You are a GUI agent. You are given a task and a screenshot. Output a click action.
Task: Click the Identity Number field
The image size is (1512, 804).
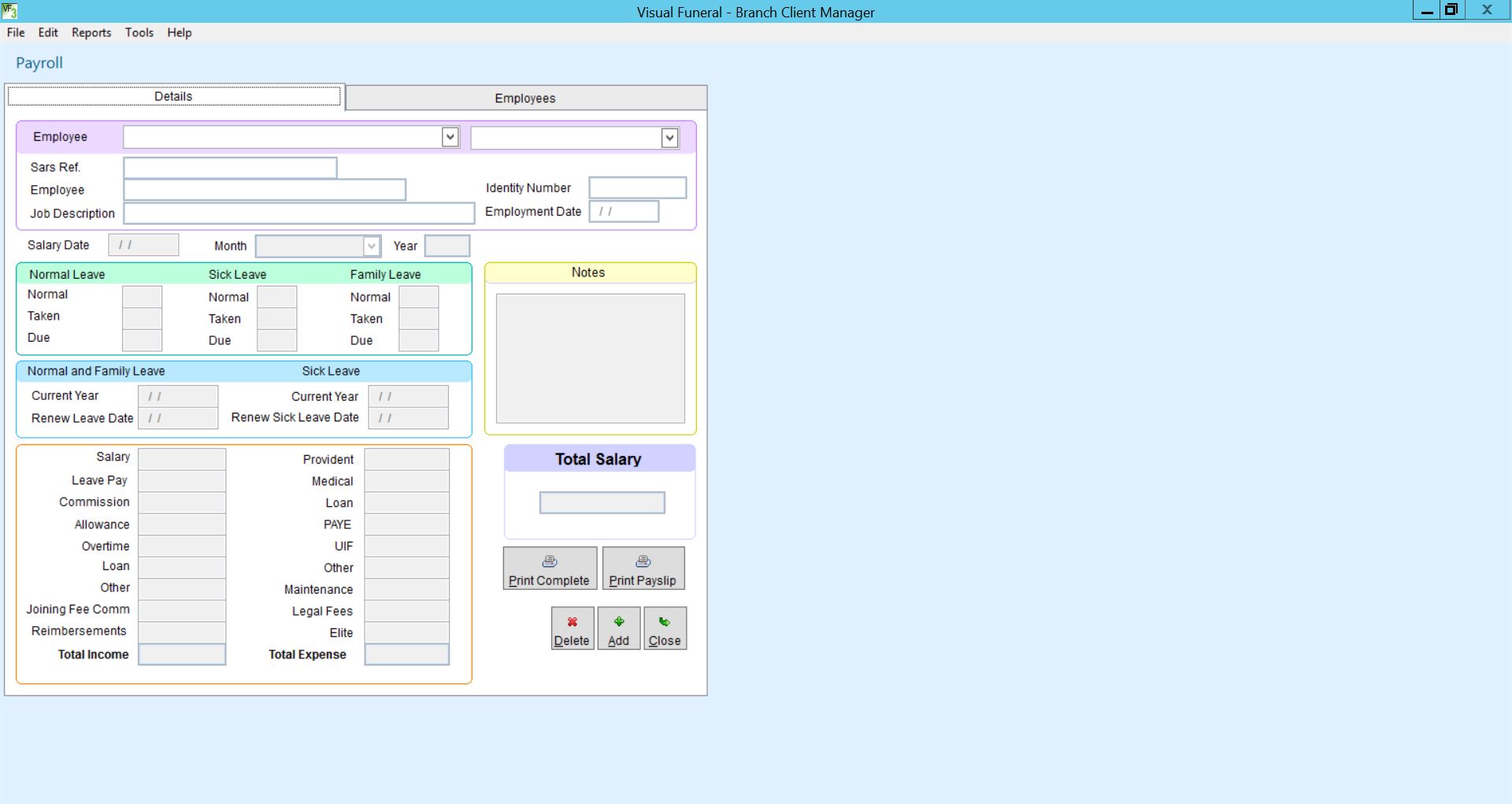(x=636, y=187)
